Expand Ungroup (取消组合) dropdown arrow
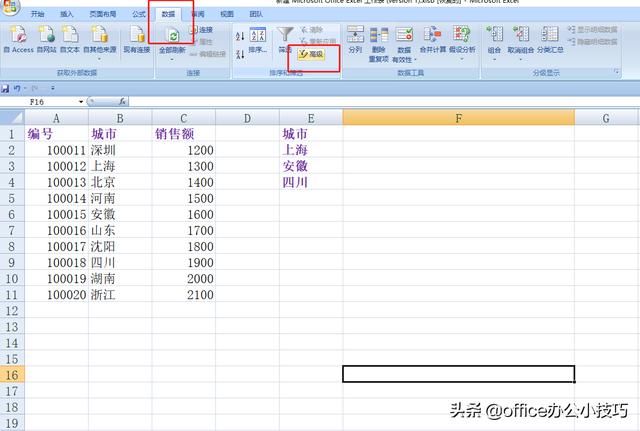640x431 pixels. [520, 59]
